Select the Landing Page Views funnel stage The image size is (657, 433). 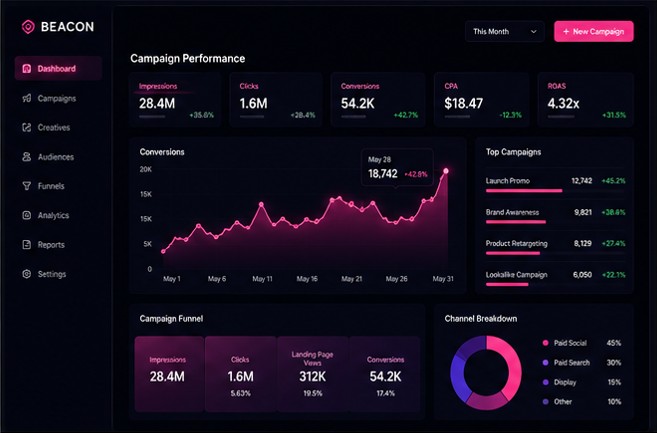[x=313, y=374]
